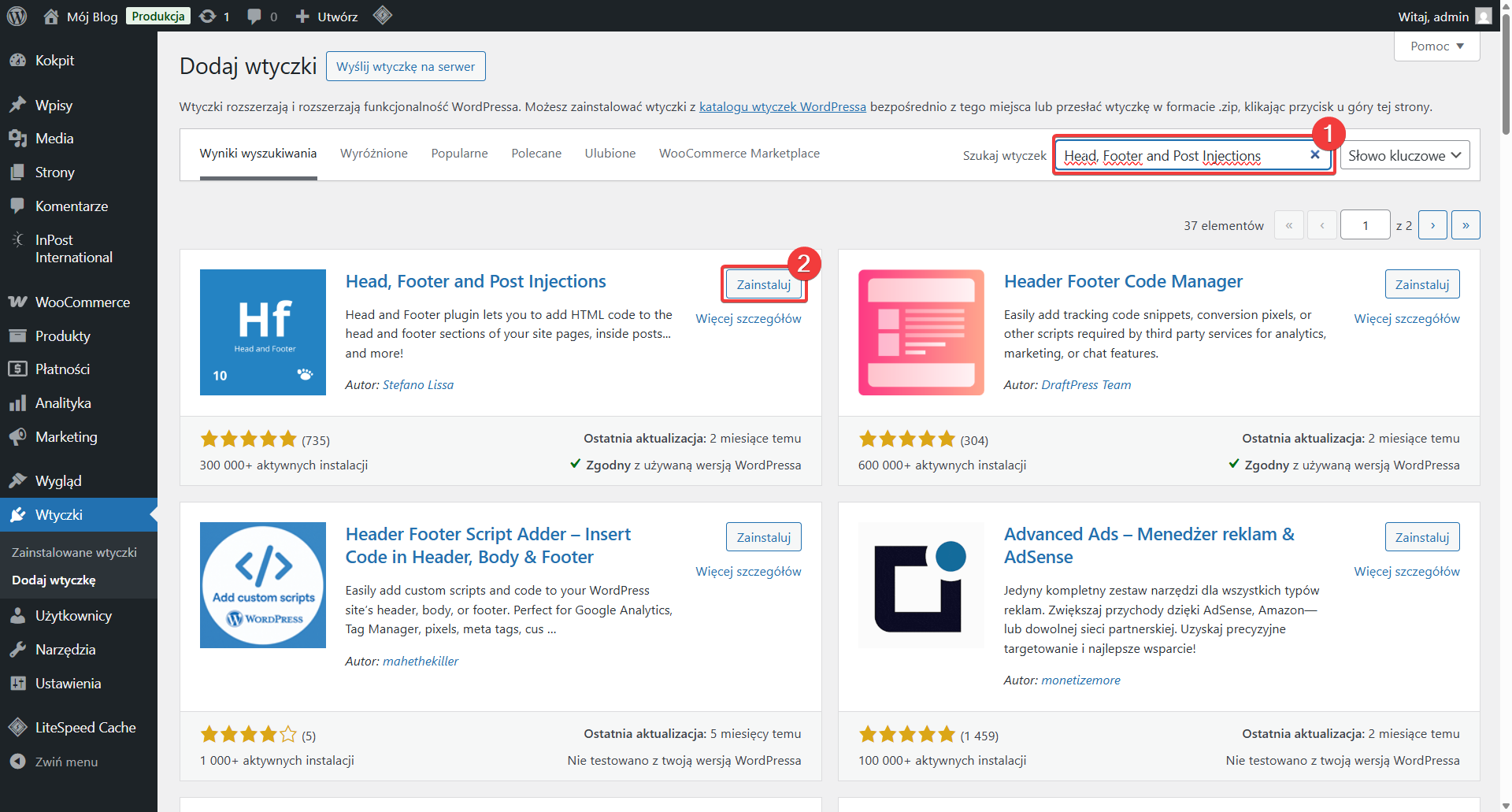Click the current page number field

point(1366,225)
